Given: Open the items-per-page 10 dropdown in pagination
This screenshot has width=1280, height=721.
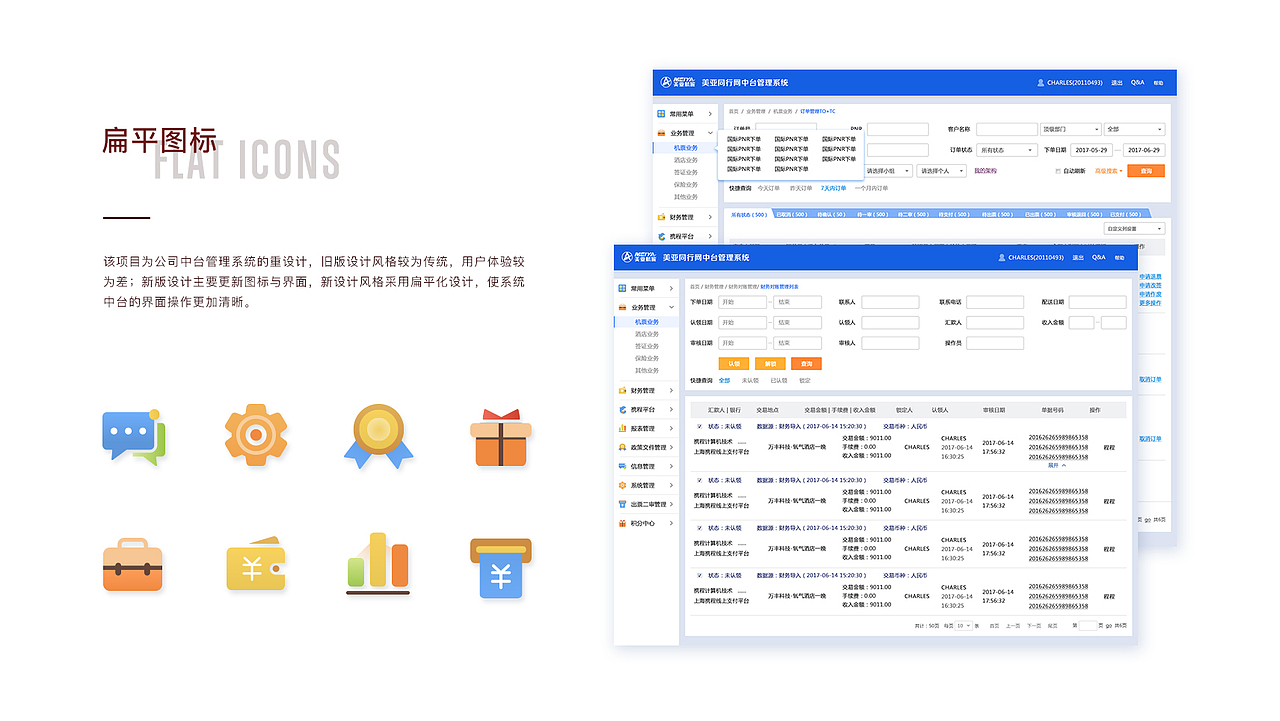Looking at the screenshot, I should click(963, 625).
